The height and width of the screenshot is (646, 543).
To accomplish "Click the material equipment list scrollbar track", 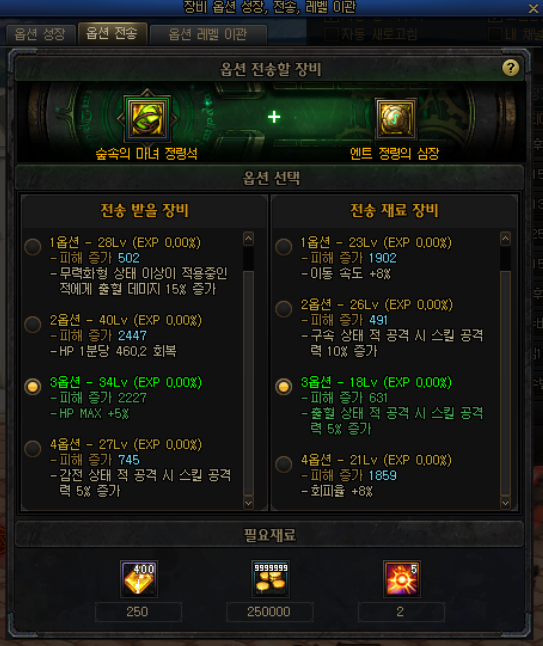I will (x=505, y=371).
